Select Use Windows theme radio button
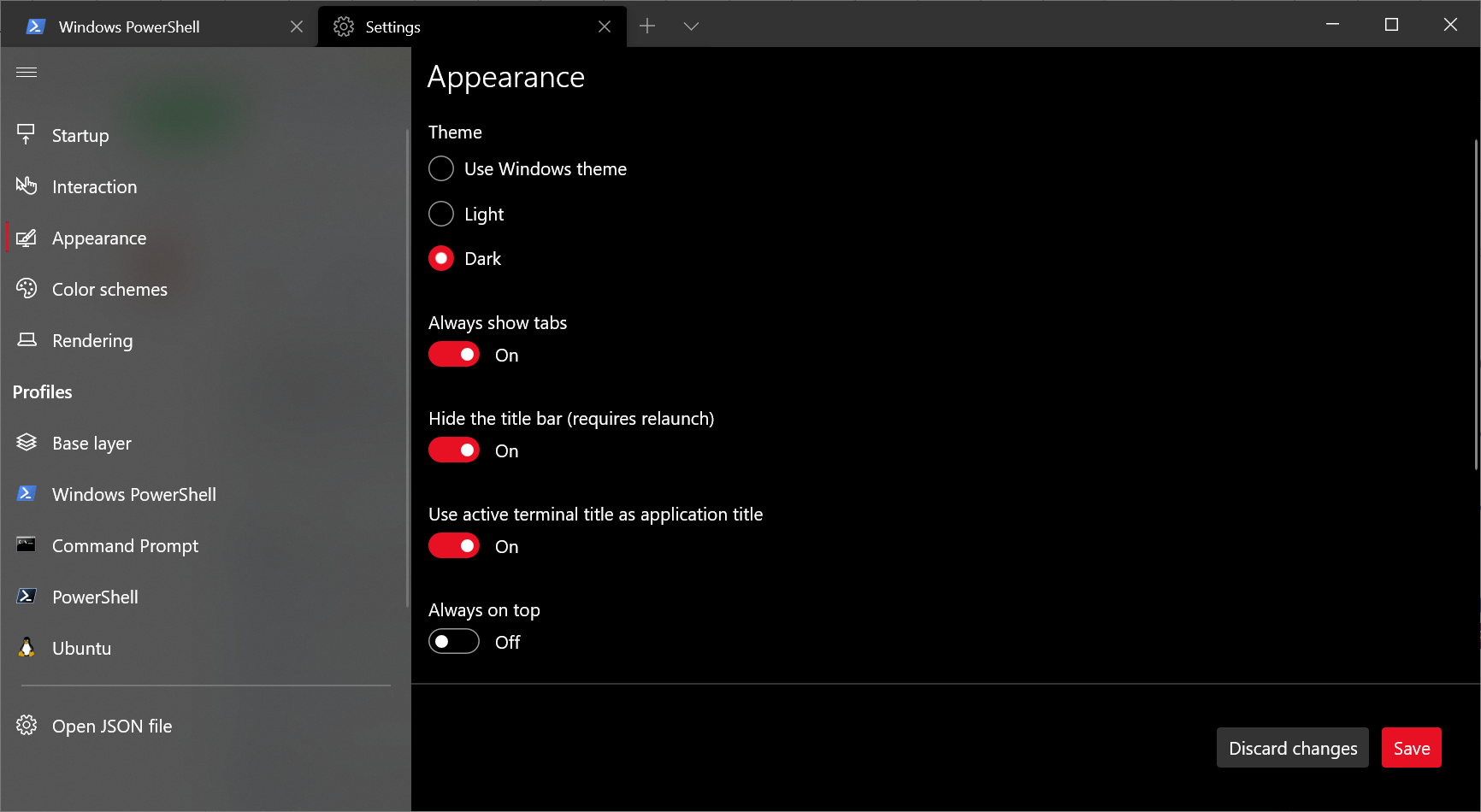Image resolution: width=1481 pixels, height=812 pixels. [441, 168]
